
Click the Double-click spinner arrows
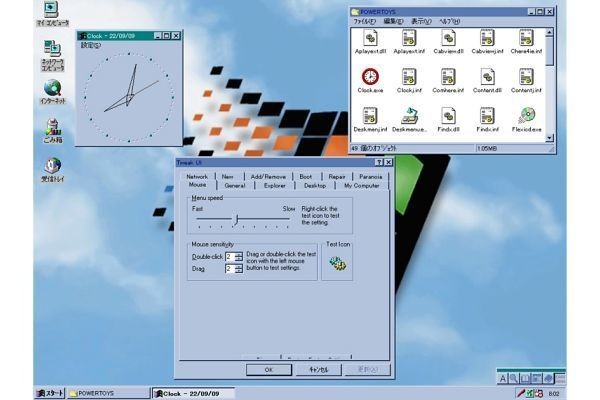coord(239,257)
